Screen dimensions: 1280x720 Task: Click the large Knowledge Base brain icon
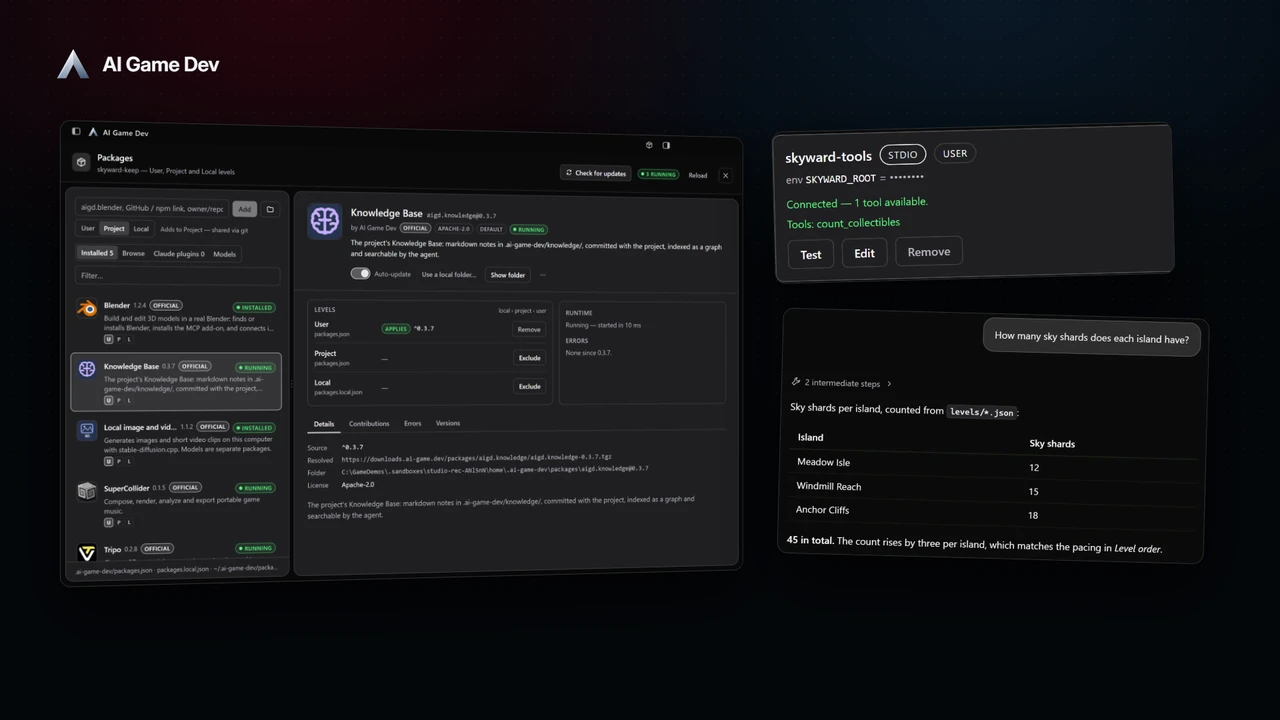point(325,221)
